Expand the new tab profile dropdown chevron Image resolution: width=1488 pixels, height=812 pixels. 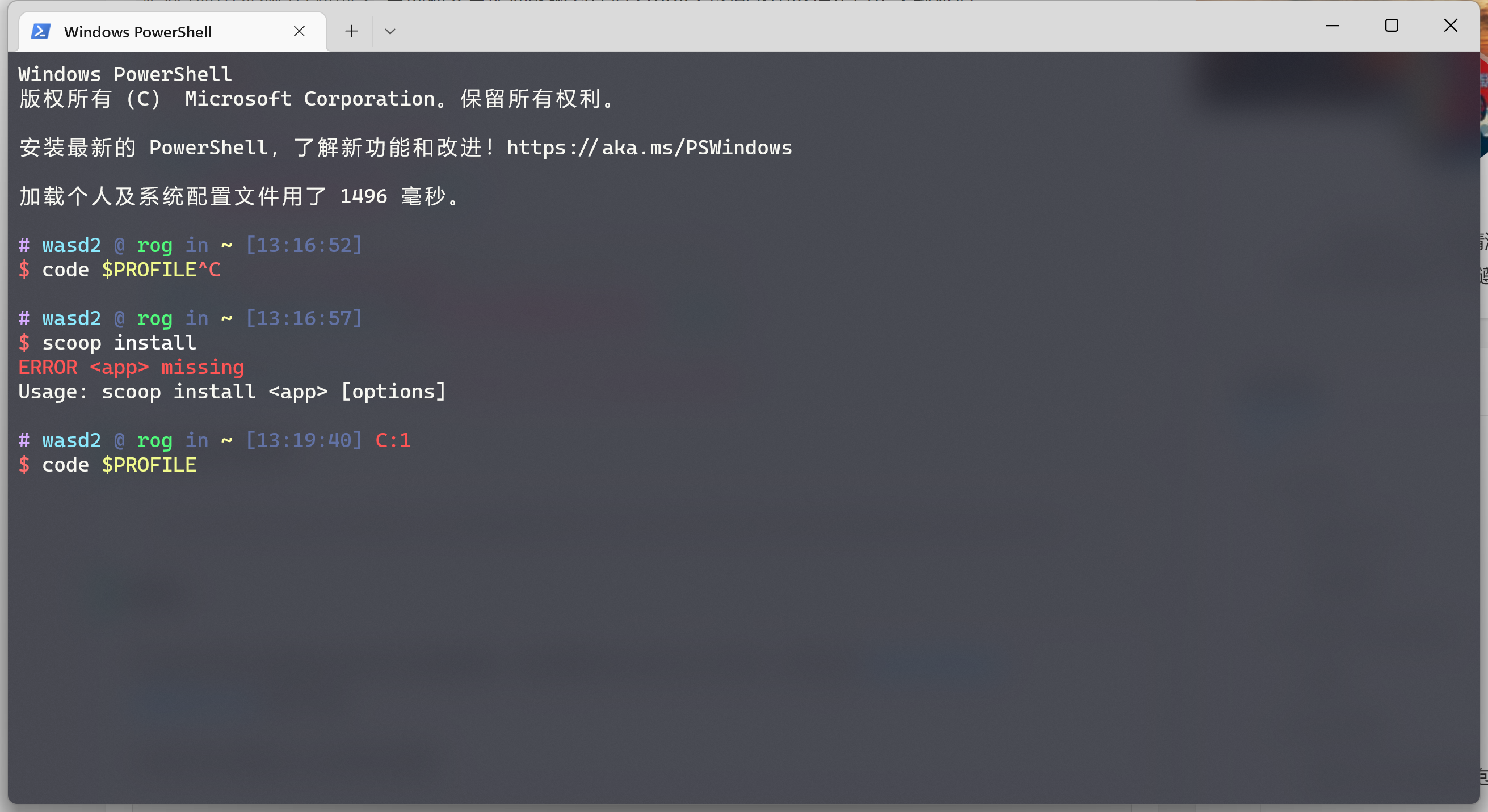pos(390,31)
